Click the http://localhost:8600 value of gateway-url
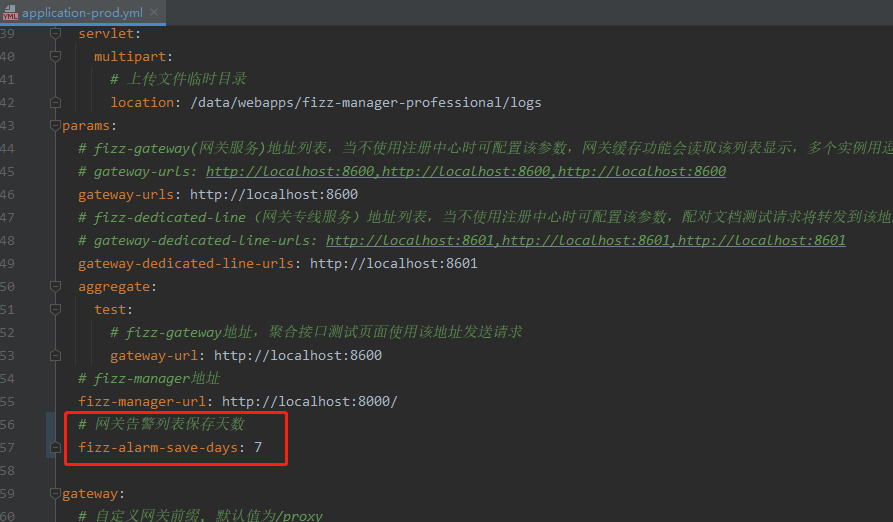893x522 pixels. click(x=298, y=355)
